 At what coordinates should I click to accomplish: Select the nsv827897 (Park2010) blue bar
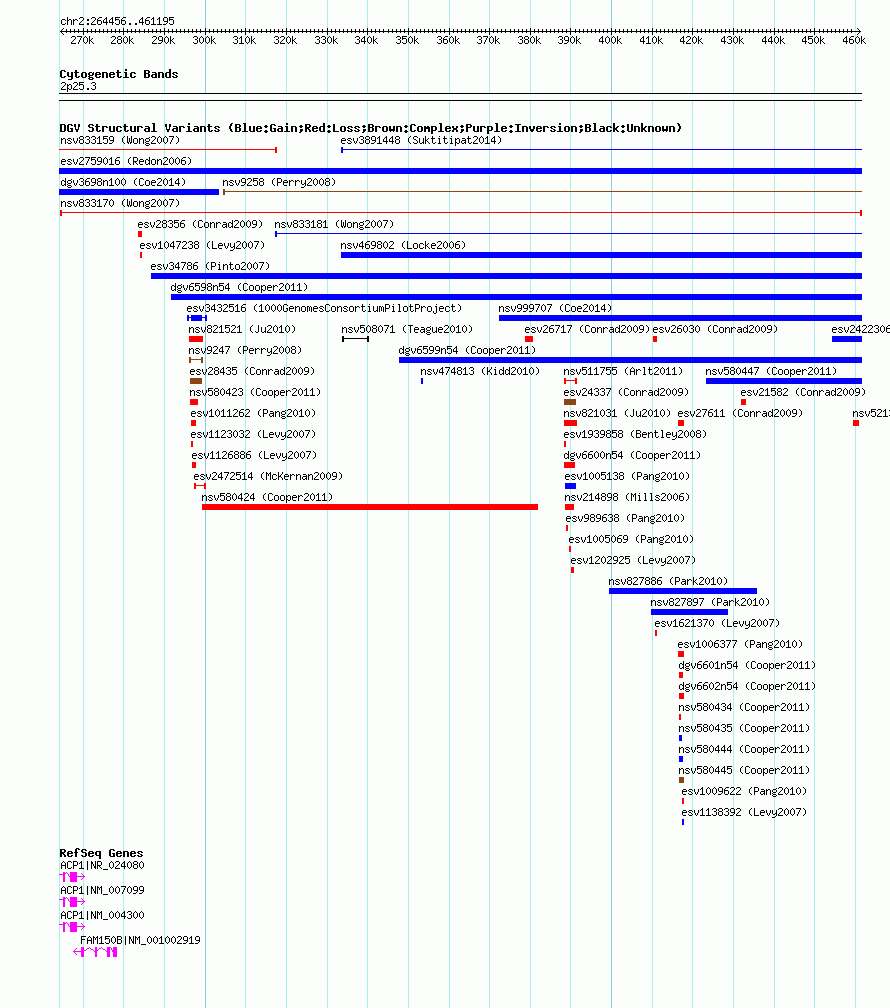[689, 612]
